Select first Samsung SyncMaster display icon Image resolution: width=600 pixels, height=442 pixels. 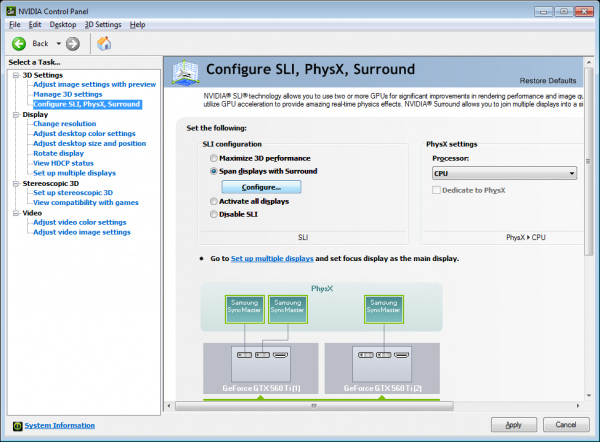pyautogui.click(x=245, y=309)
